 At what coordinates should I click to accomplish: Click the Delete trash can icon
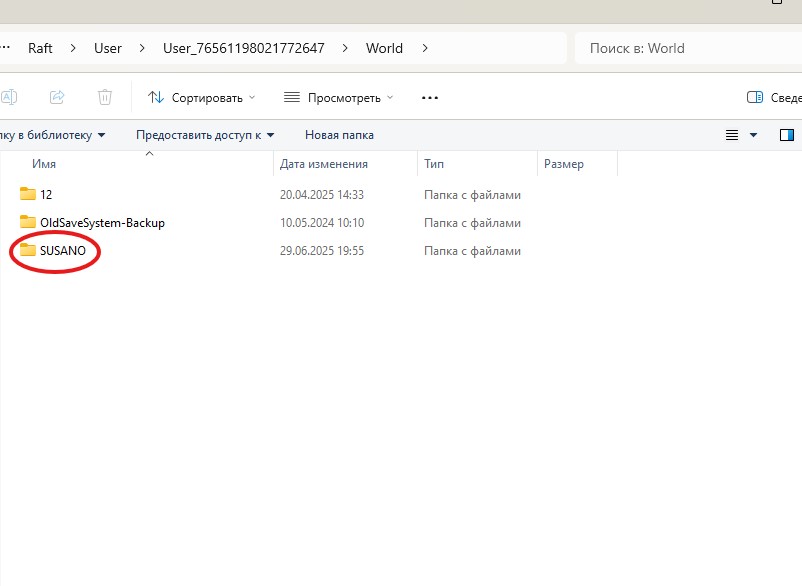(x=105, y=97)
